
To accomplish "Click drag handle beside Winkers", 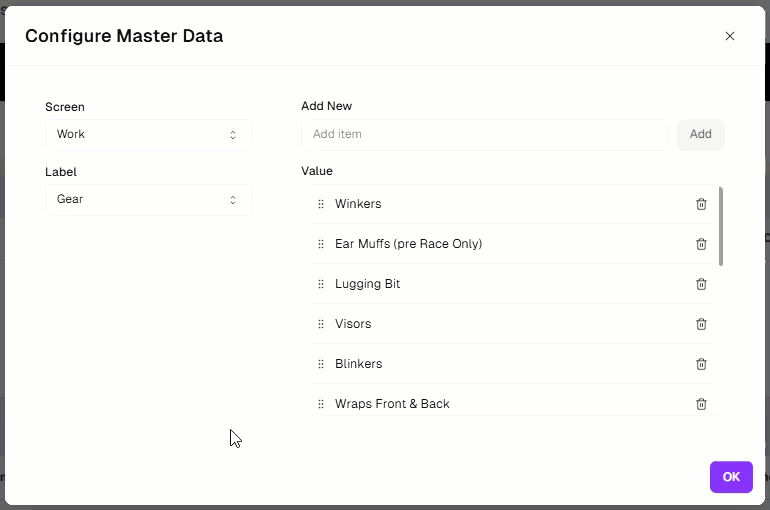I will pyautogui.click(x=321, y=204).
